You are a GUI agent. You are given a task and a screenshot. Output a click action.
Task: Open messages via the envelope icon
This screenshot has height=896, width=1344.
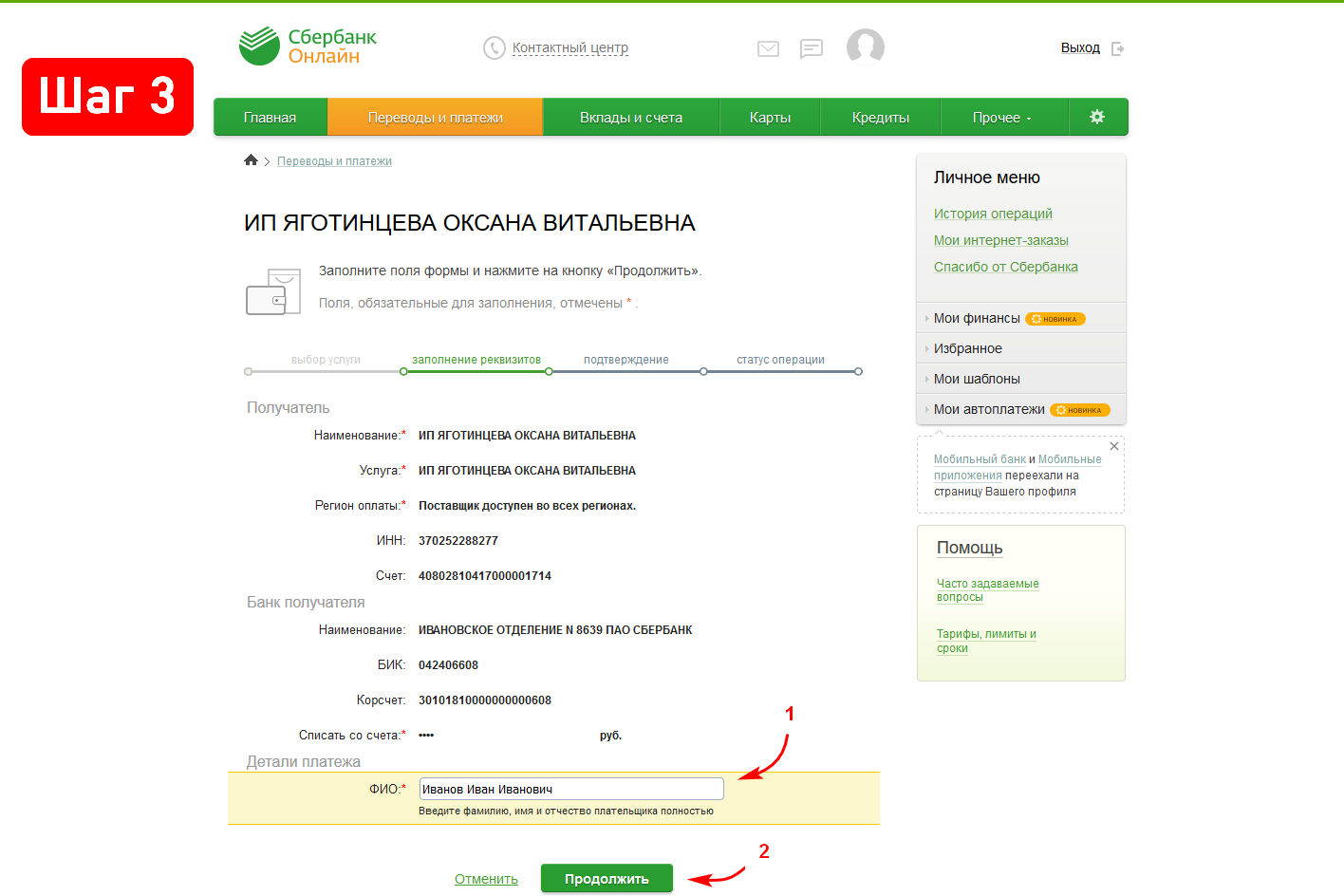[768, 48]
